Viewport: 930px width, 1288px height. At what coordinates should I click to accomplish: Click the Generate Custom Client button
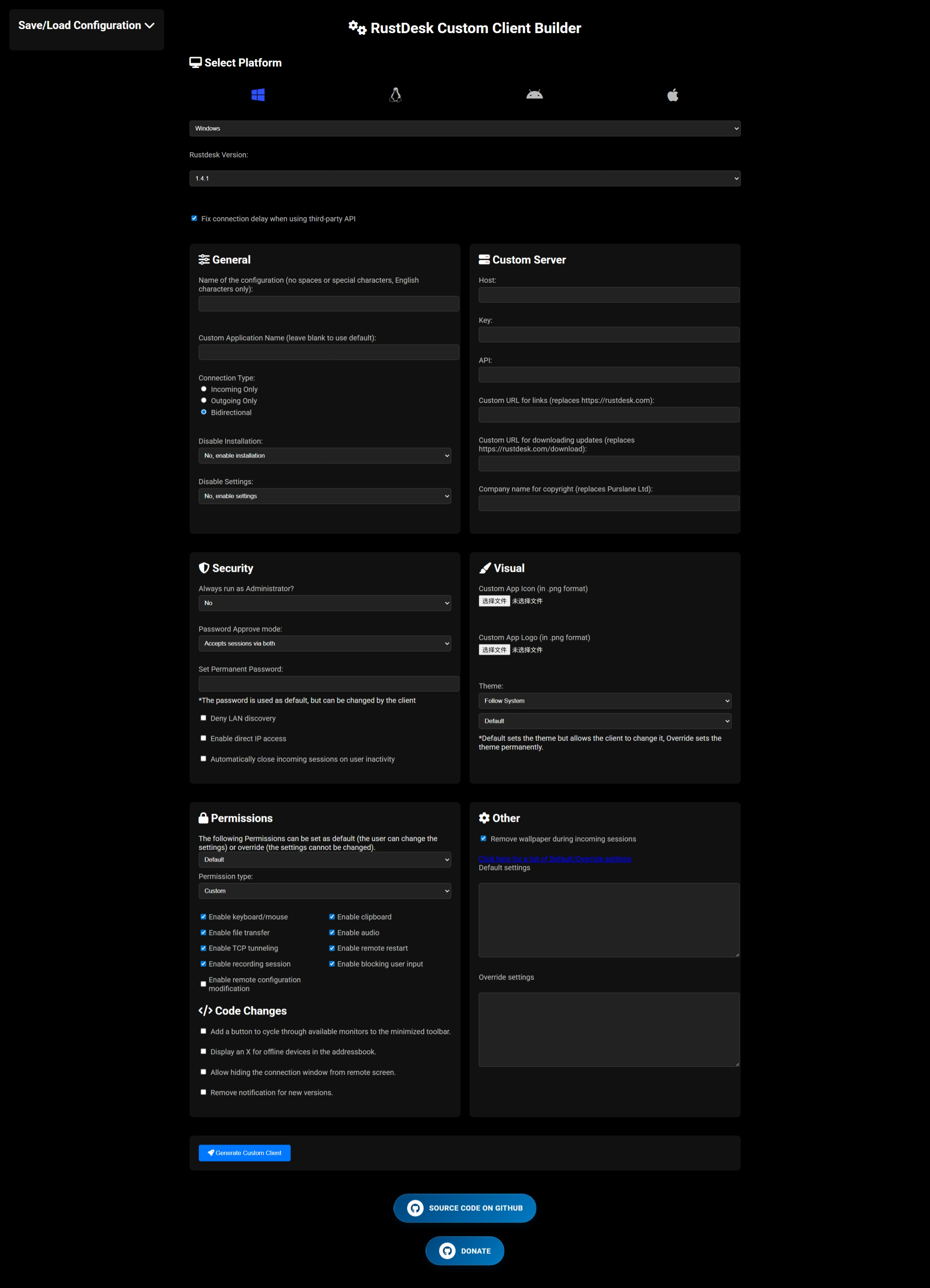[245, 1153]
